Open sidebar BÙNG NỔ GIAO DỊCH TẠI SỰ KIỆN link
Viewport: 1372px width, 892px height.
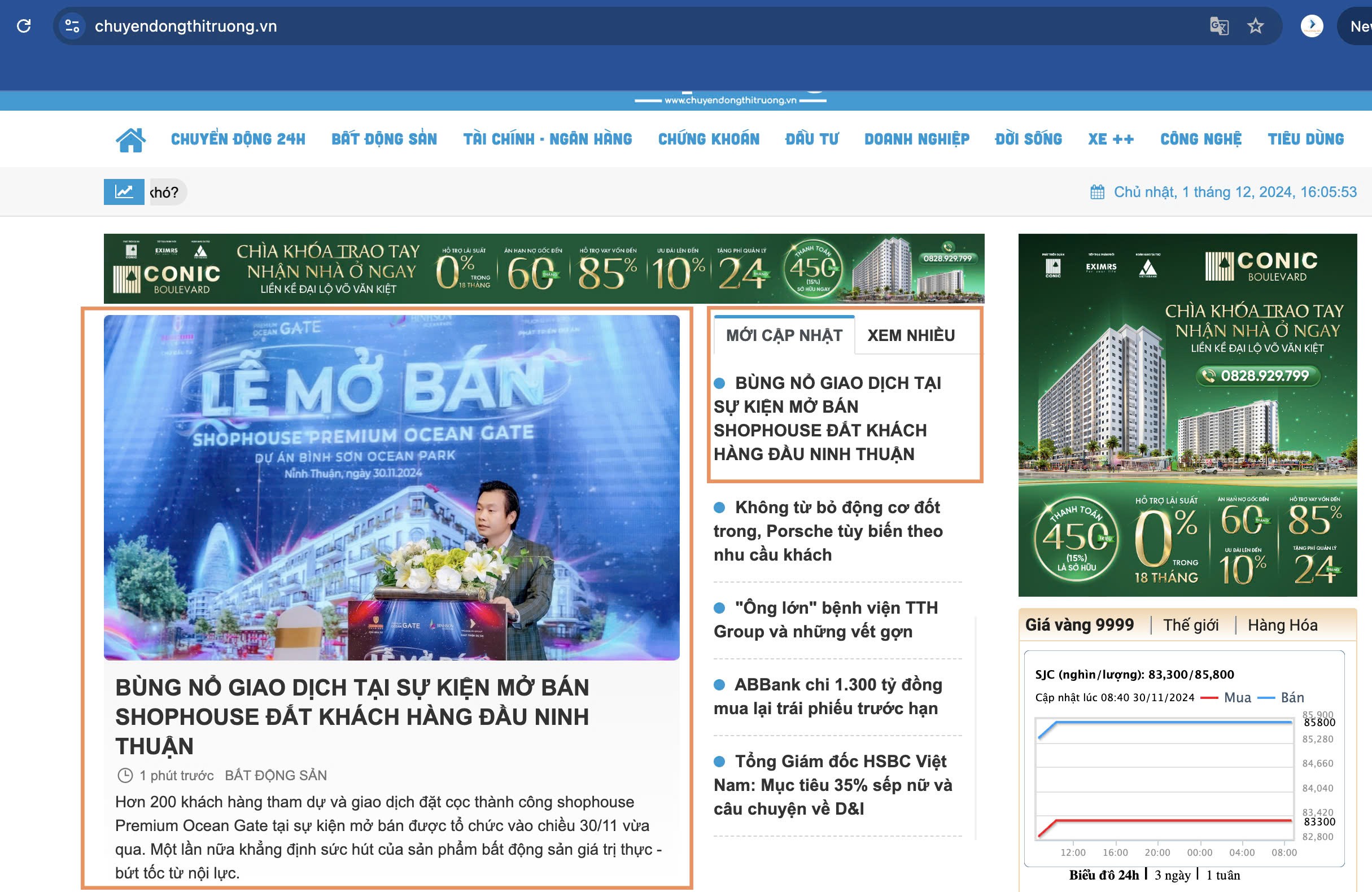pyautogui.click(x=827, y=418)
